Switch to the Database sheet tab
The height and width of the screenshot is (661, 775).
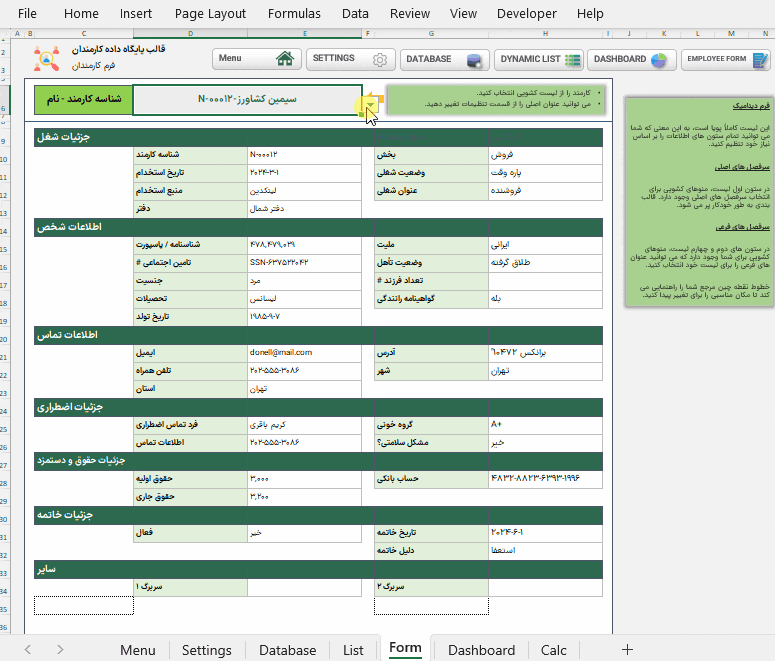pyautogui.click(x=288, y=650)
